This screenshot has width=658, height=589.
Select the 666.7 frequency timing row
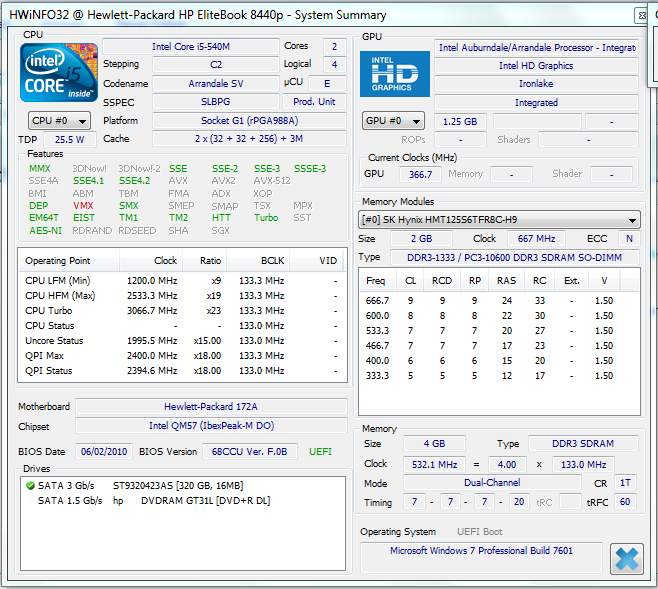pos(499,301)
